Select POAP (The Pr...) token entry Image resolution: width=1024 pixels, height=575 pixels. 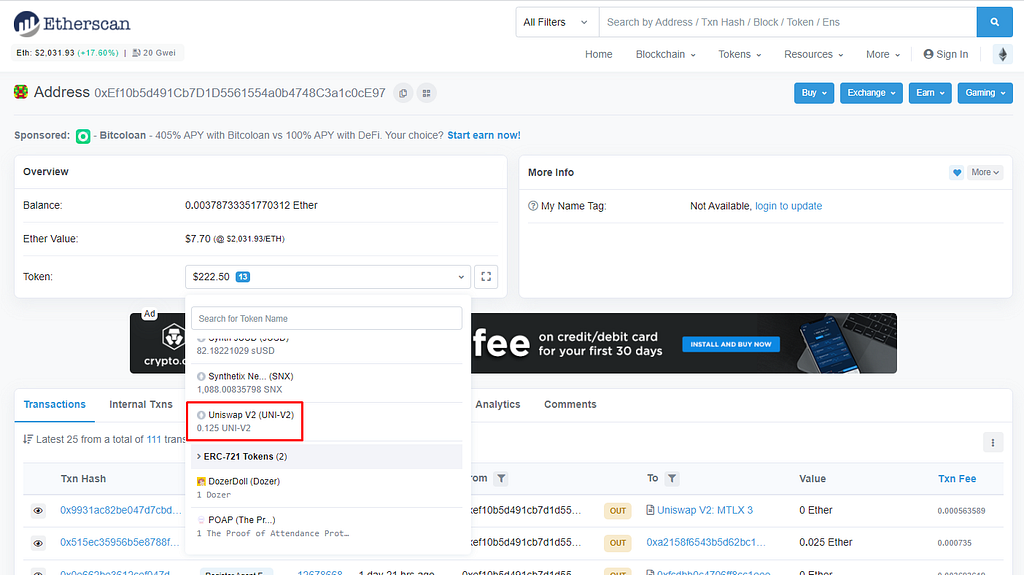(327, 527)
